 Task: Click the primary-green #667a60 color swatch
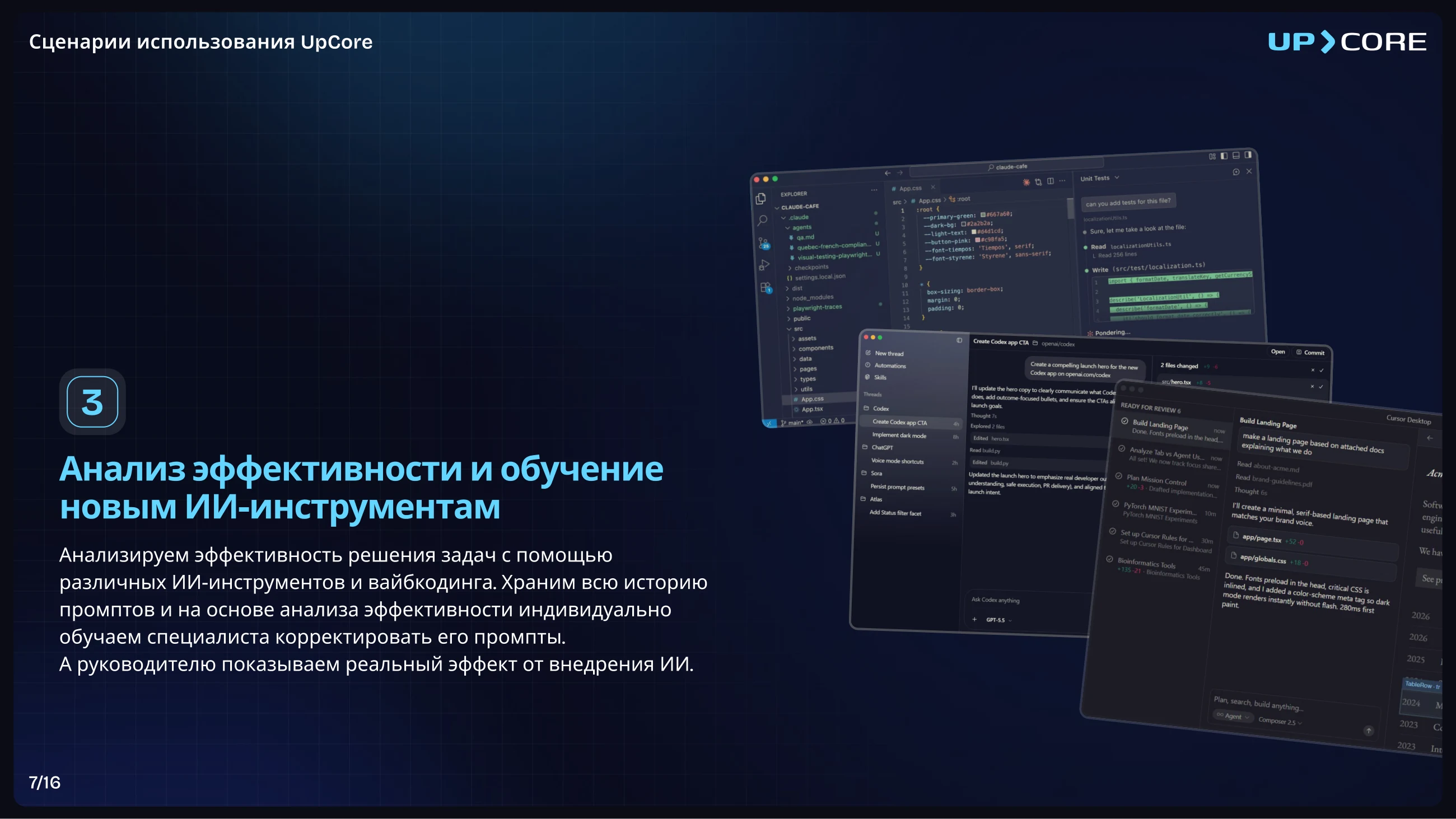pyautogui.click(x=983, y=215)
